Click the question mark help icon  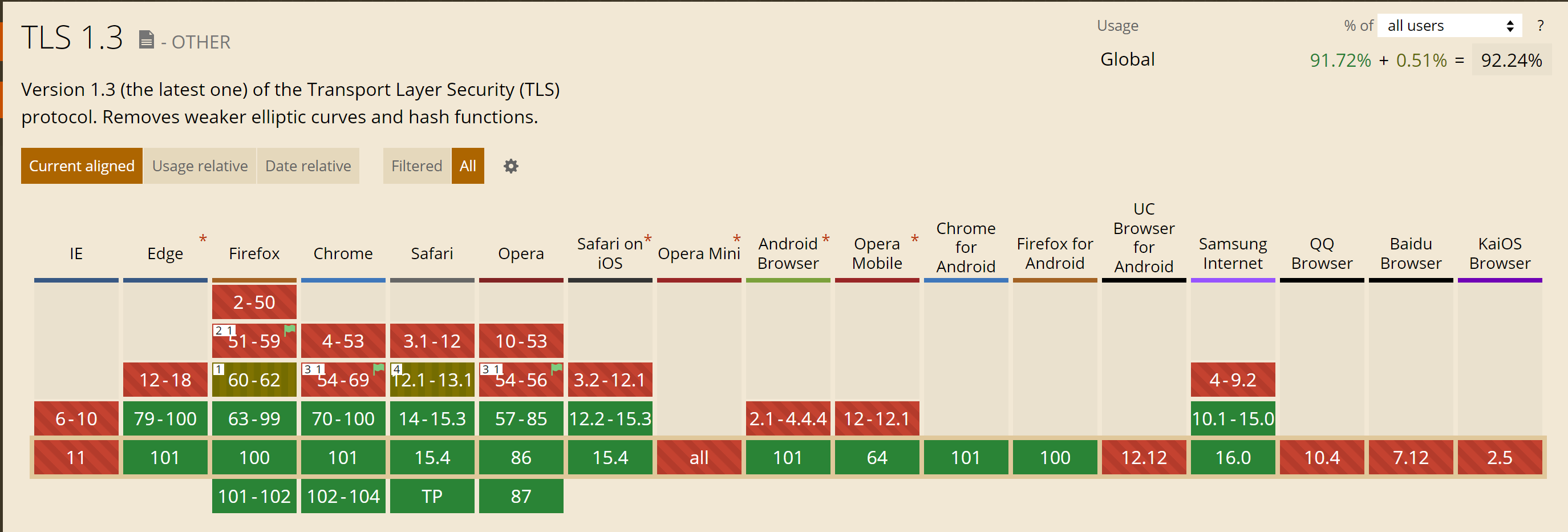click(x=1540, y=26)
